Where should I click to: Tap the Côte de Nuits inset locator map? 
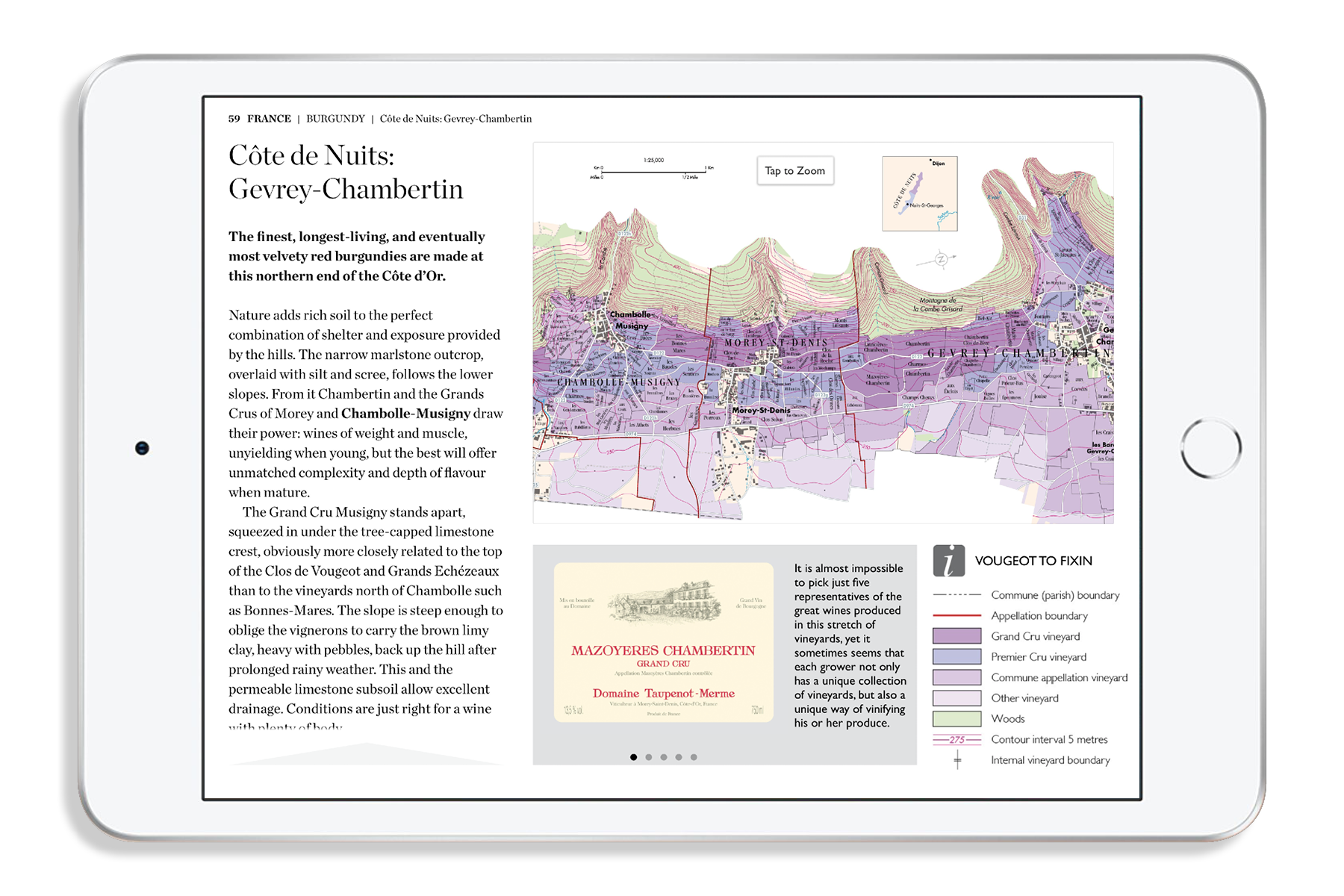coord(920,193)
